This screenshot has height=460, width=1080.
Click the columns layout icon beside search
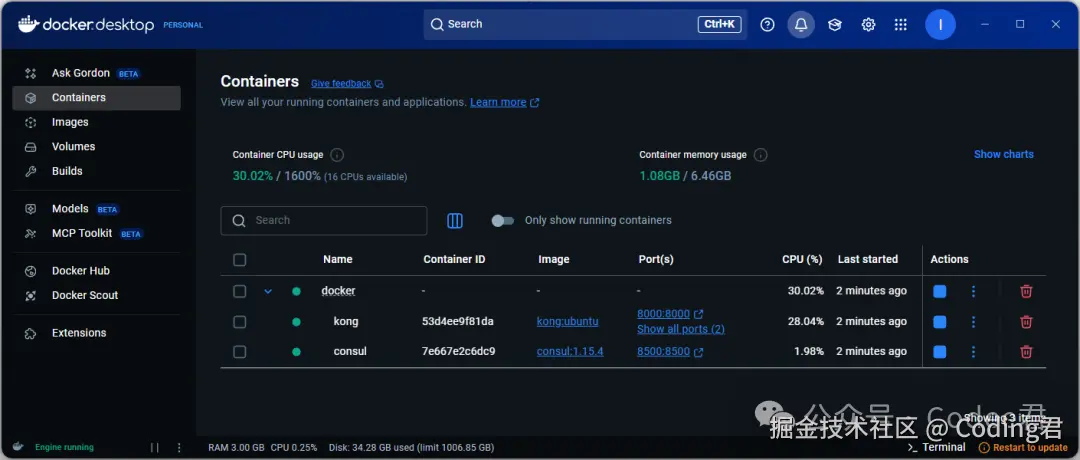tap(455, 220)
